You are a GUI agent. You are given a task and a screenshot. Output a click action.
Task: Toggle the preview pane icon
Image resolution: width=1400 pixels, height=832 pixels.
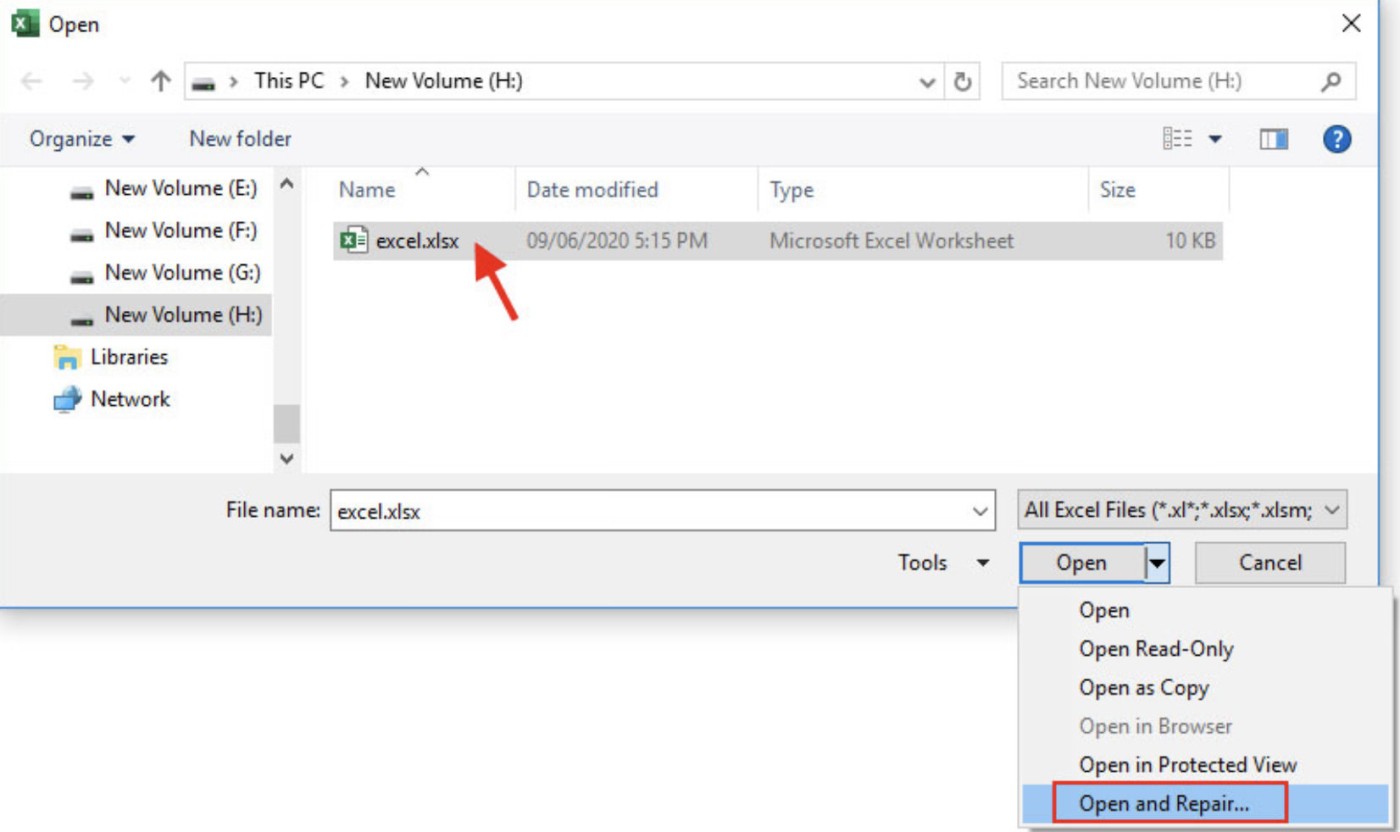pos(1273,140)
